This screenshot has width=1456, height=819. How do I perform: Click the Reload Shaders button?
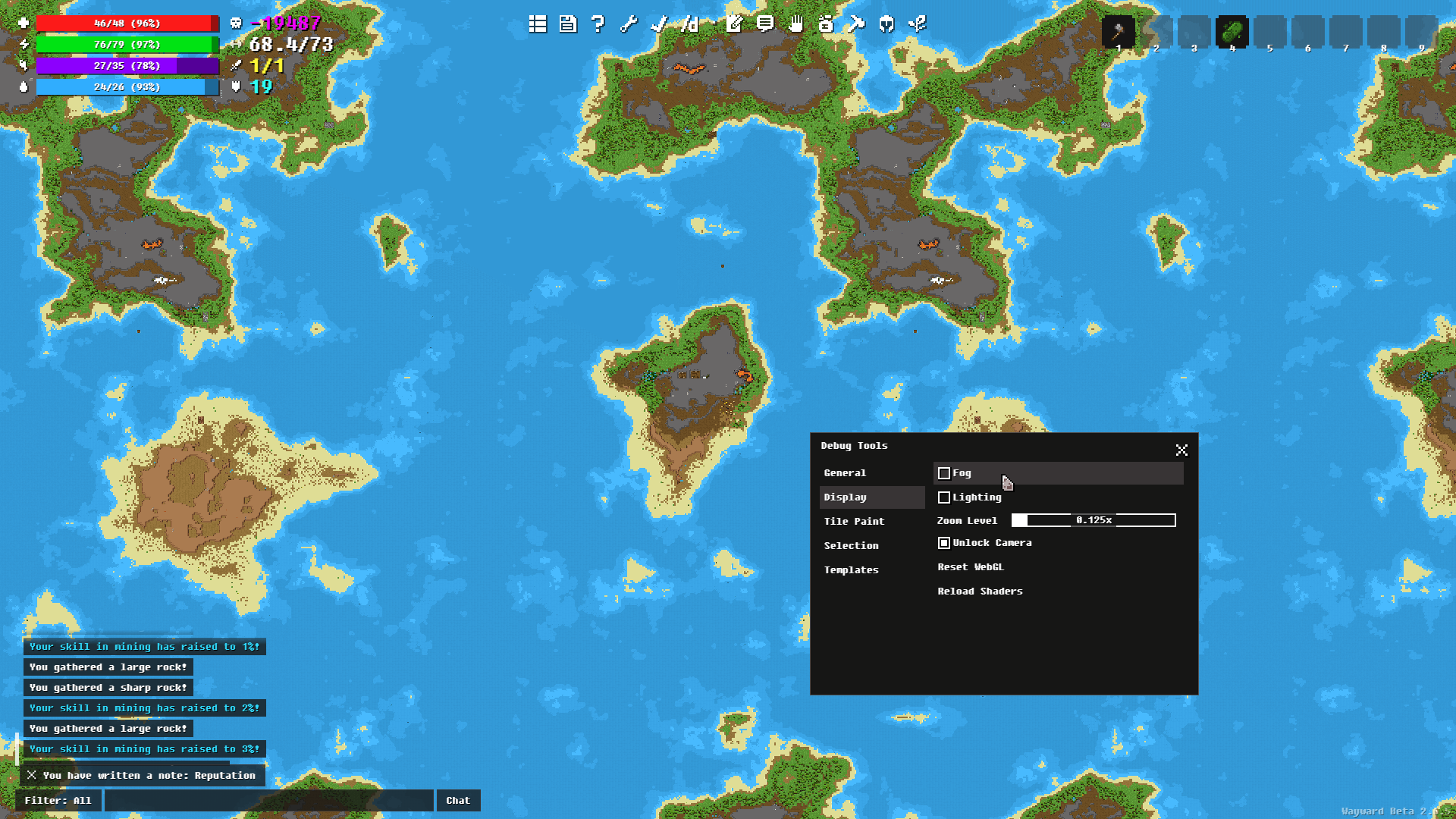(x=980, y=591)
